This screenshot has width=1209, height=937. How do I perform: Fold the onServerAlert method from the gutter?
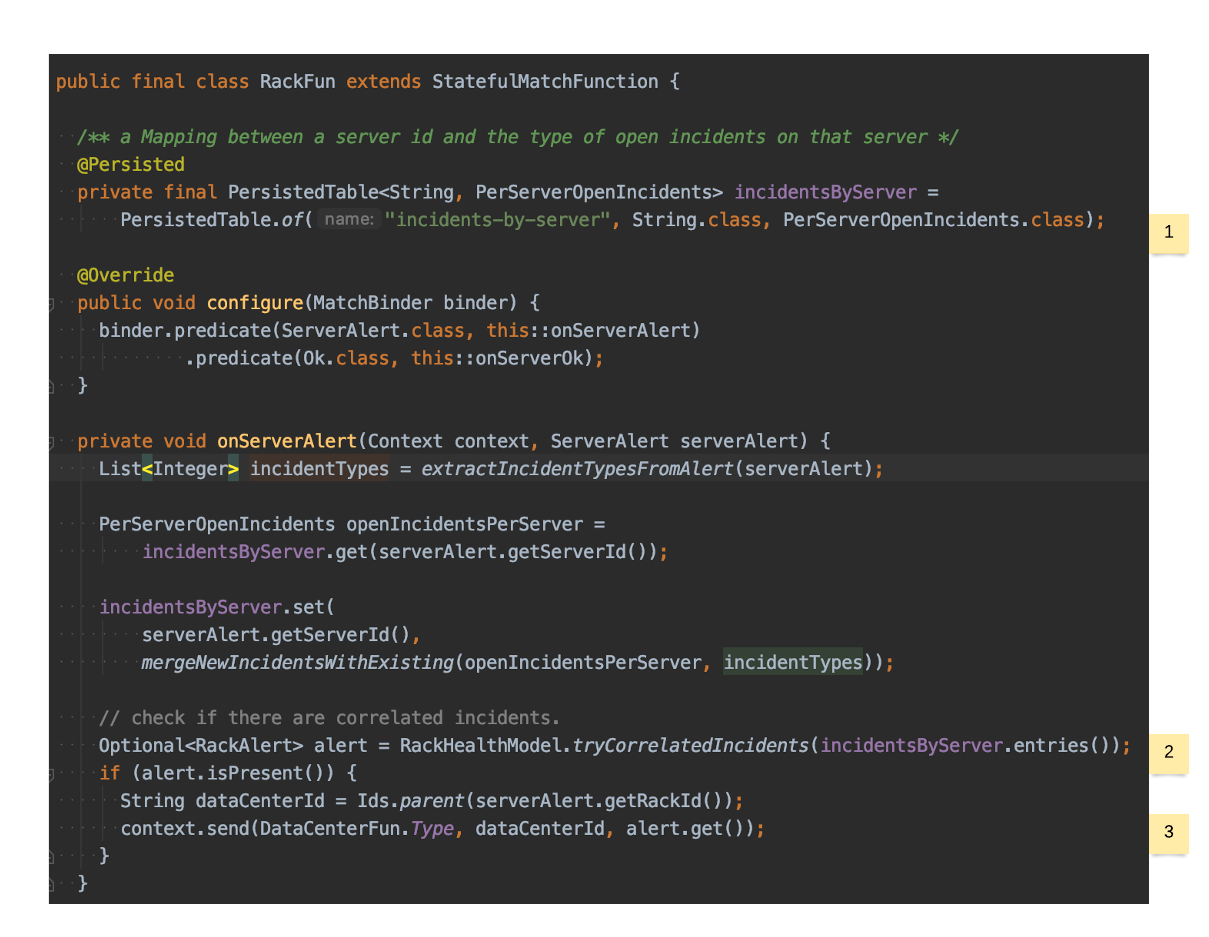coord(52,441)
